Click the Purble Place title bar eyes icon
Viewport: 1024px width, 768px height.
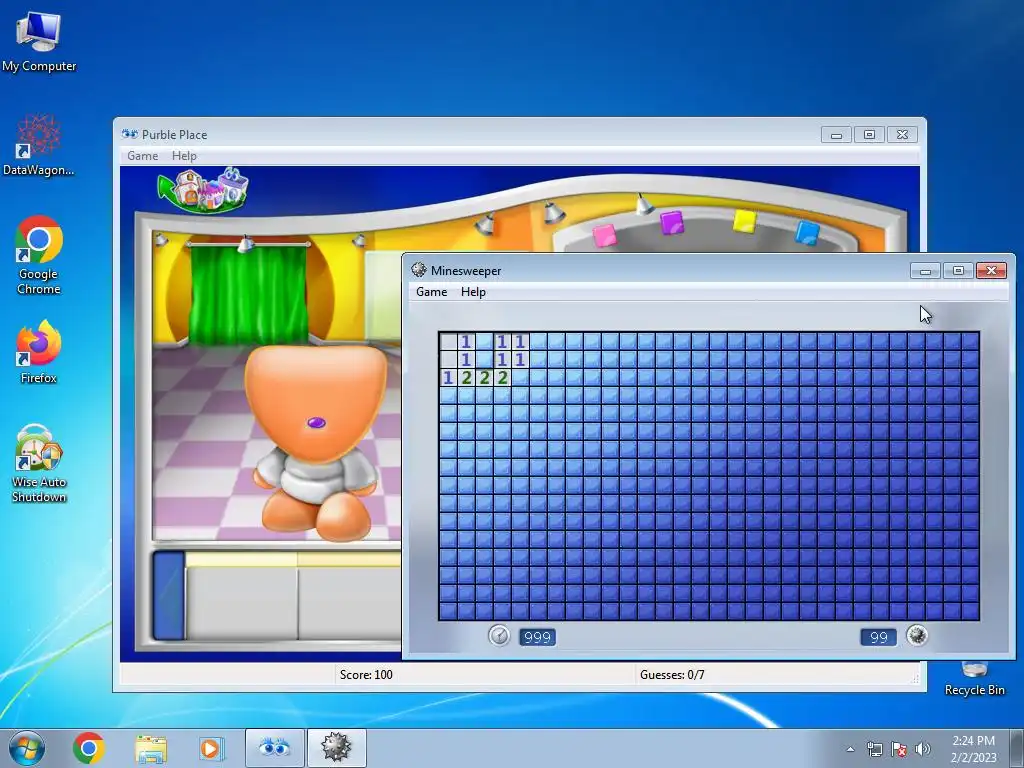point(129,134)
